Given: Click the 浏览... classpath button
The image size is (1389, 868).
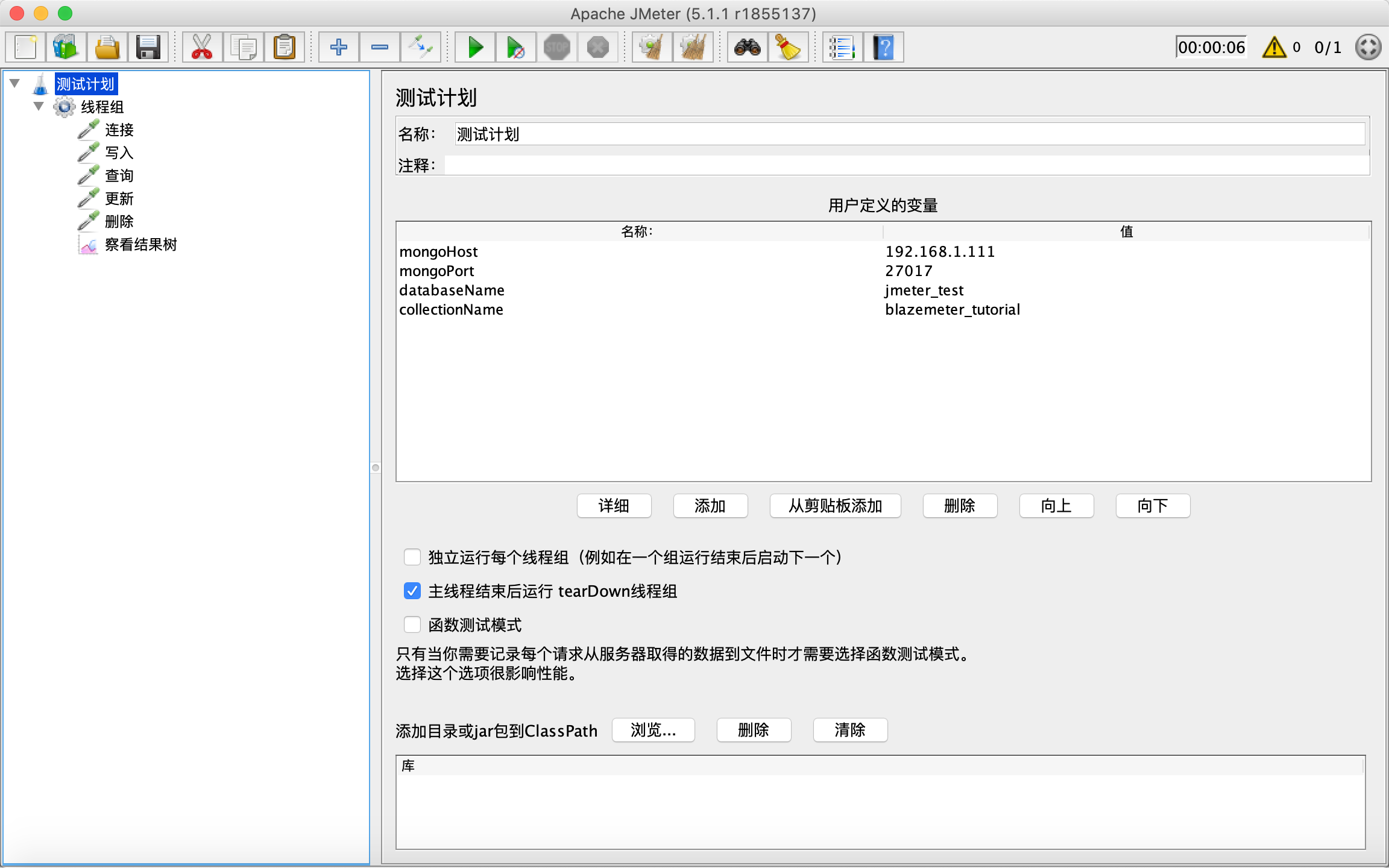Looking at the screenshot, I should point(654,730).
